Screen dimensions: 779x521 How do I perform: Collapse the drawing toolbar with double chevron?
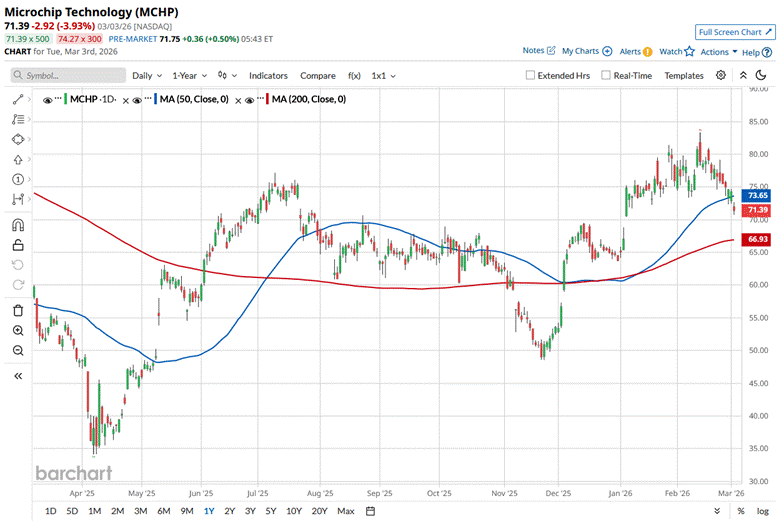pyautogui.click(x=18, y=376)
